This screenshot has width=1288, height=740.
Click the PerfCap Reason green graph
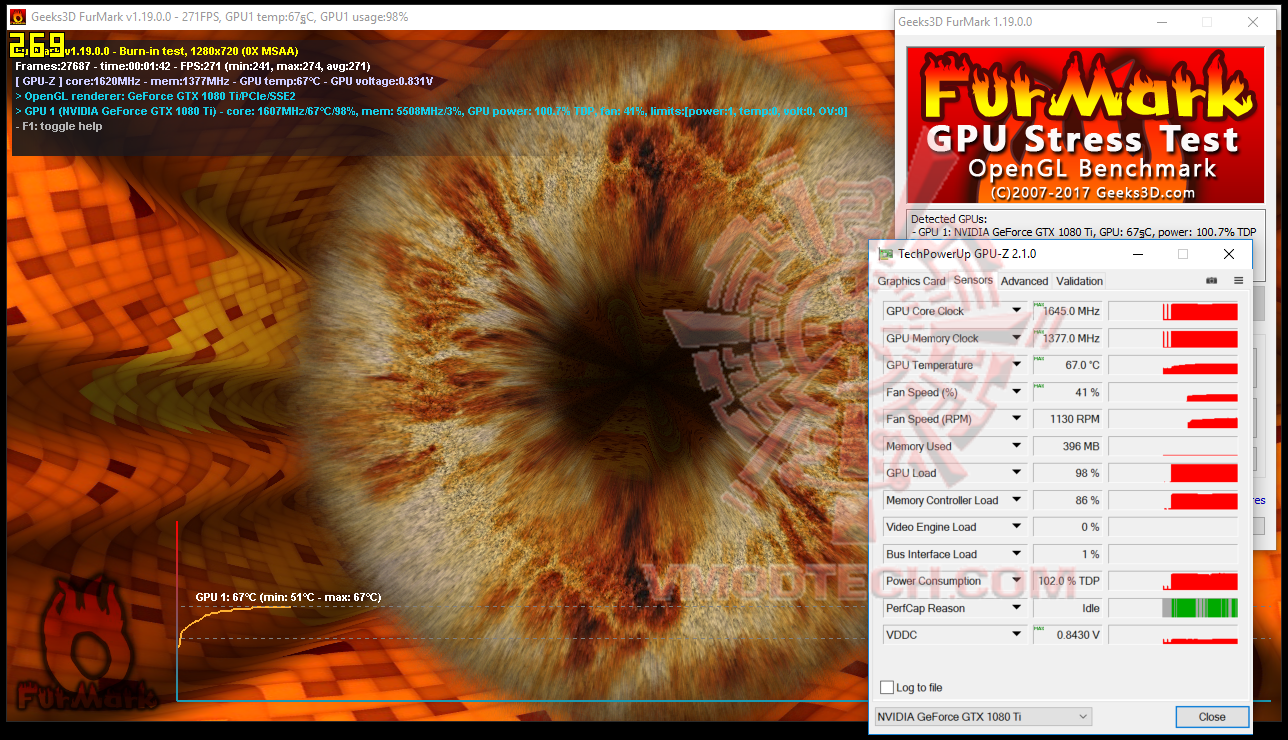click(1173, 608)
